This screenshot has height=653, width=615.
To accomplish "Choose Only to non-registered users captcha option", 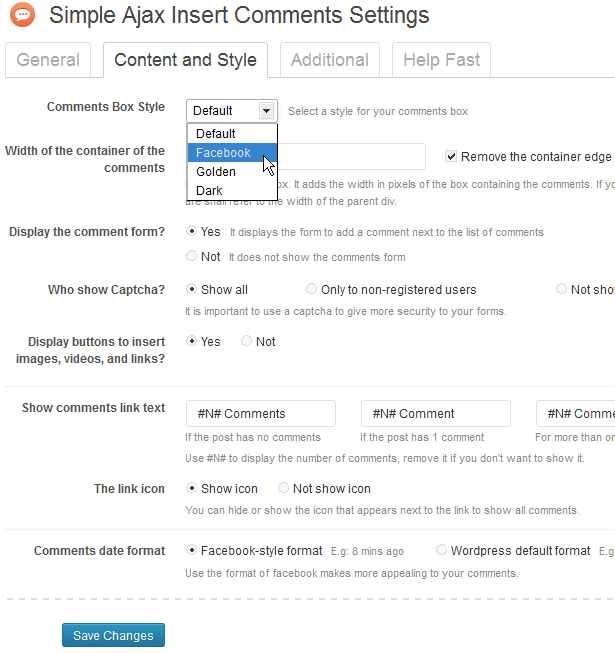I will click(x=311, y=289).
